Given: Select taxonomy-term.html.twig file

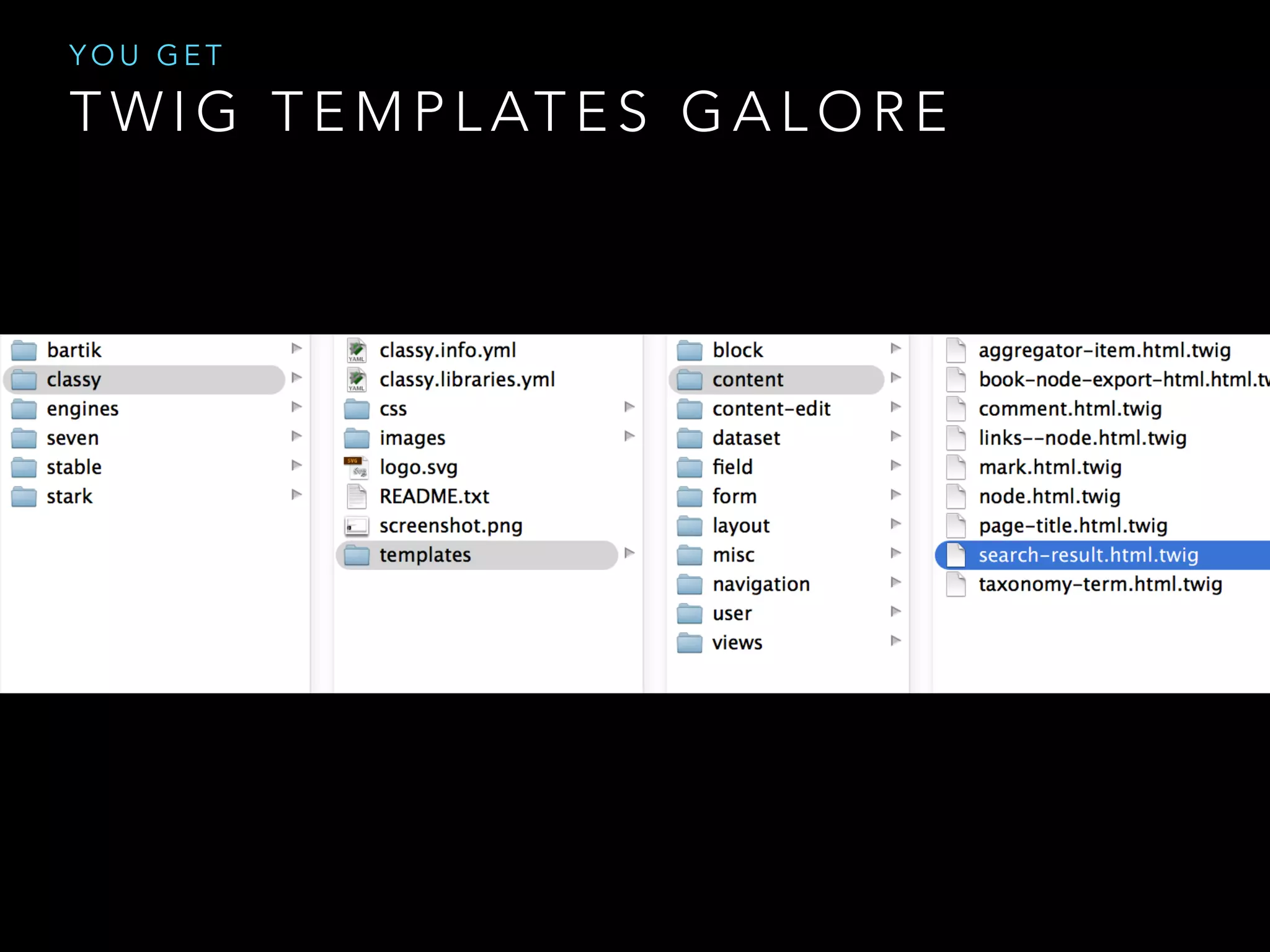Looking at the screenshot, I should coord(1100,584).
